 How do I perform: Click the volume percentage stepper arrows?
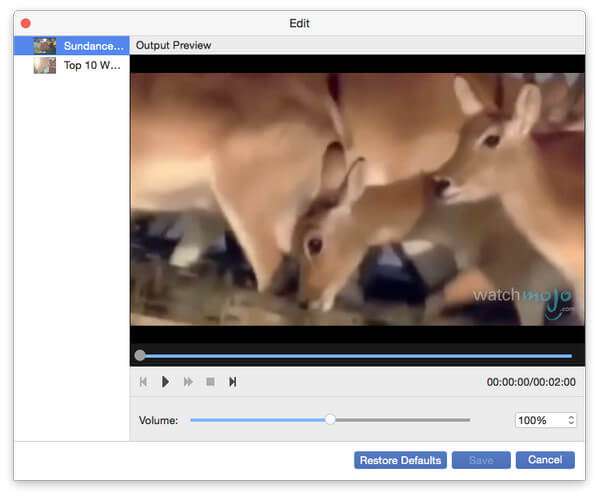(x=571, y=420)
